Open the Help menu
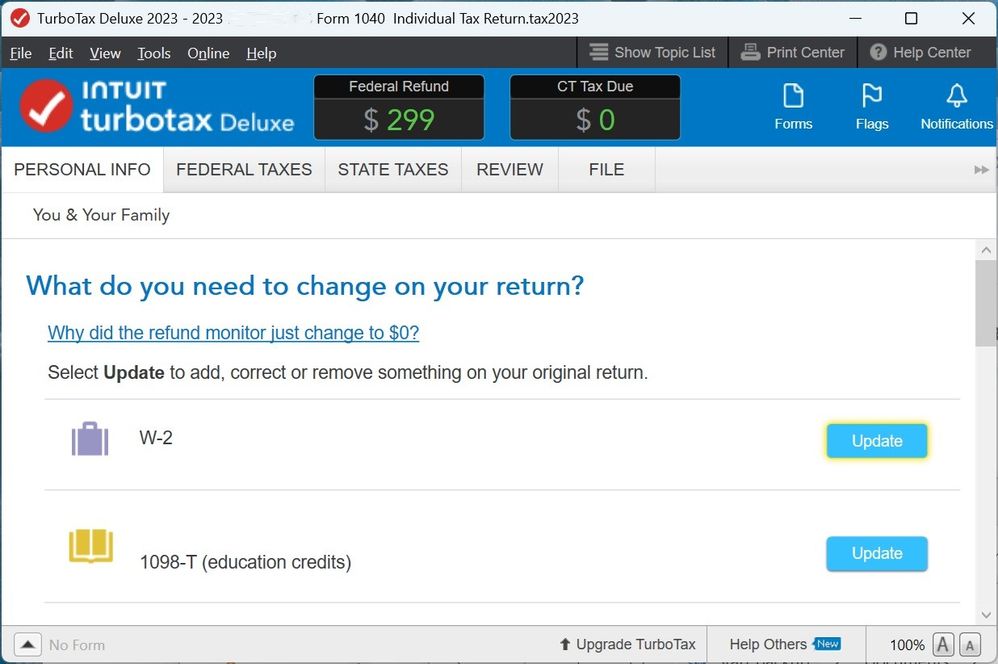This screenshot has width=998, height=664. click(262, 53)
